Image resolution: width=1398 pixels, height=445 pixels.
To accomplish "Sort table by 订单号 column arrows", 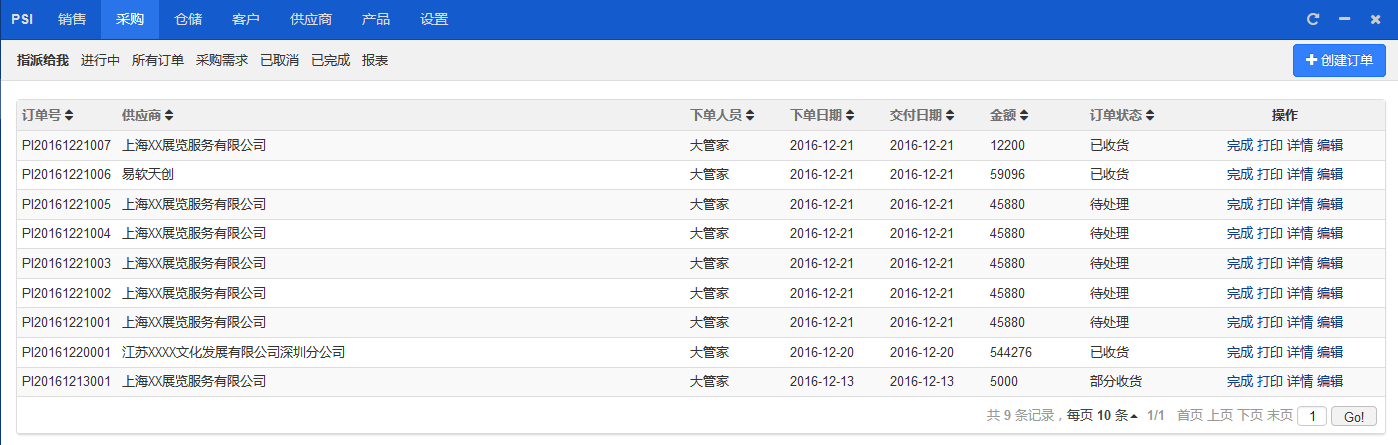I will [x=69, y=116].
